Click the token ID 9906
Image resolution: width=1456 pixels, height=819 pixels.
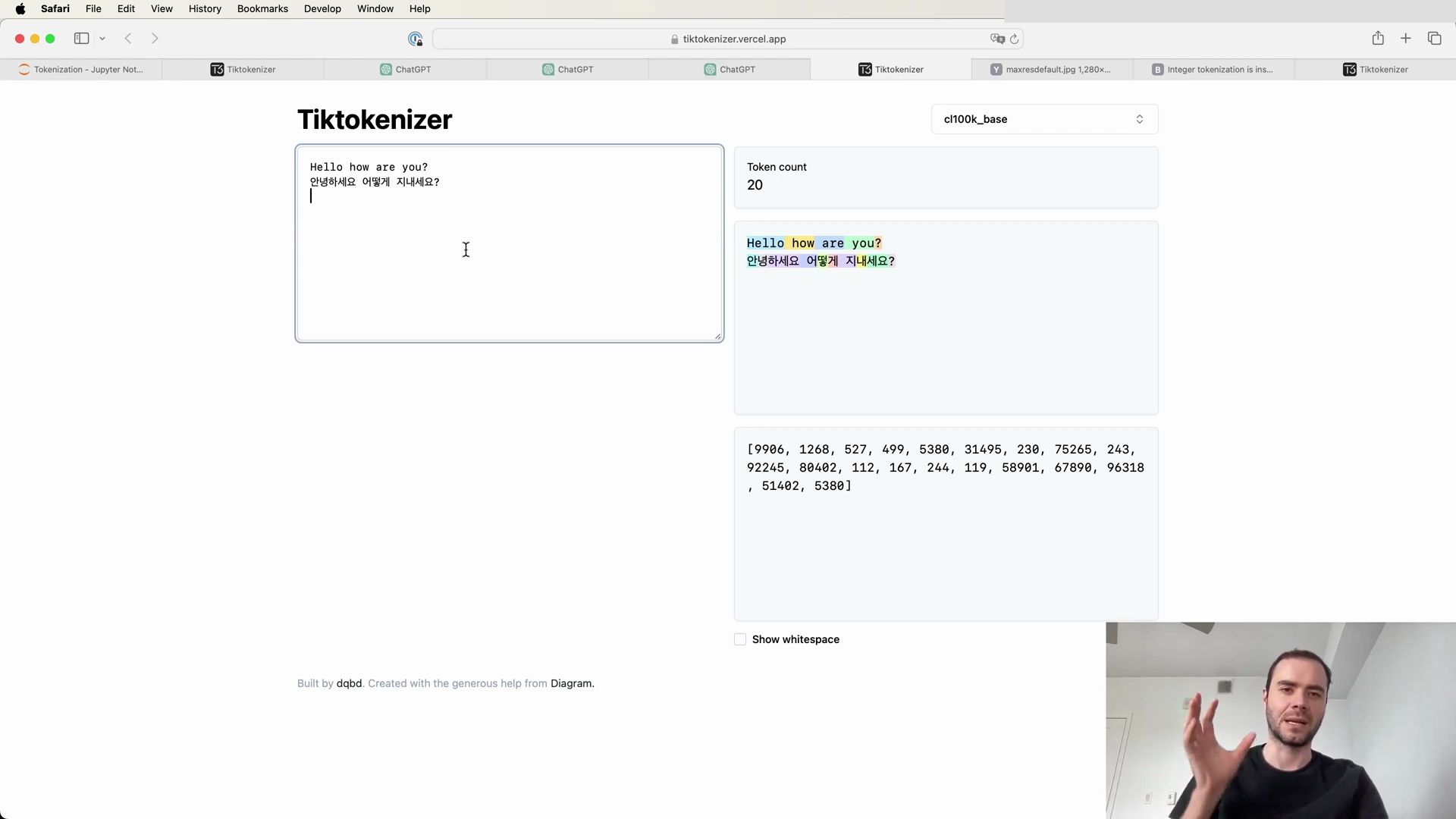tap(769, 450)
